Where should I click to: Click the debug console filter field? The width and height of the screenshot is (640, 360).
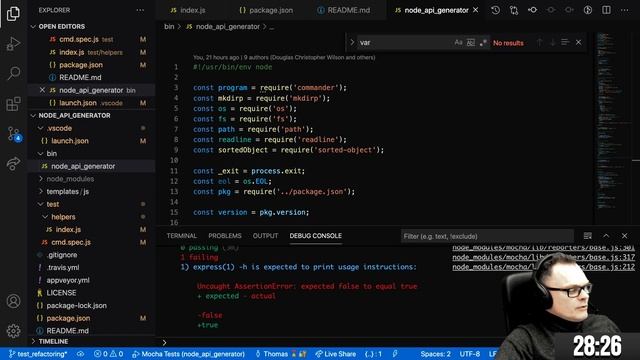(487, 236)
